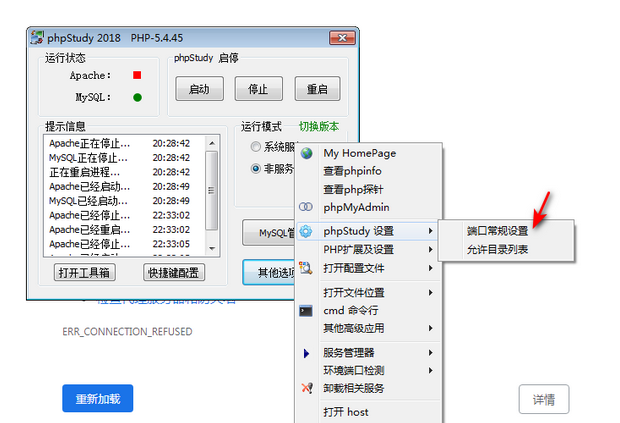The image size is (620, 423).
Task: Choose 卸载相关服务 menu entry
Action: click(x=368, y=388)
